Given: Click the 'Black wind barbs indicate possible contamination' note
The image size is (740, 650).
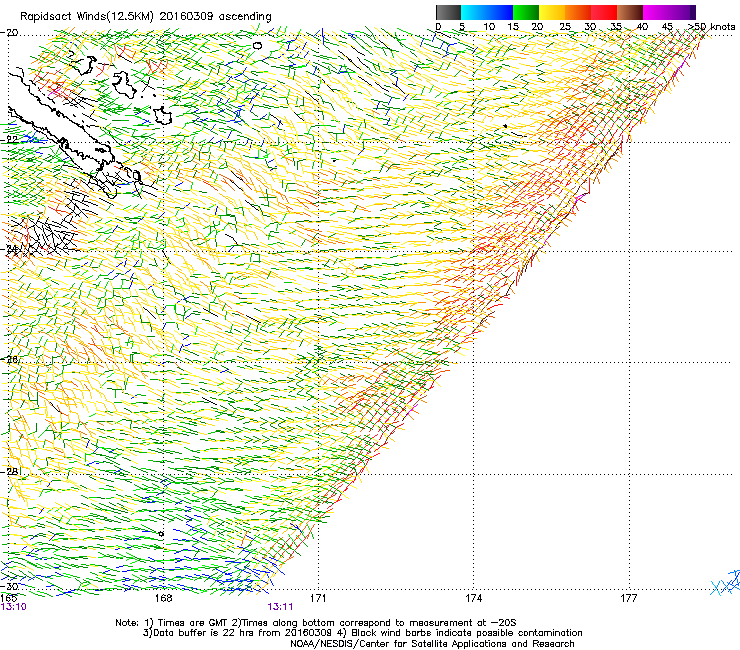Looking at the screenshot, I should pos(467,633).
